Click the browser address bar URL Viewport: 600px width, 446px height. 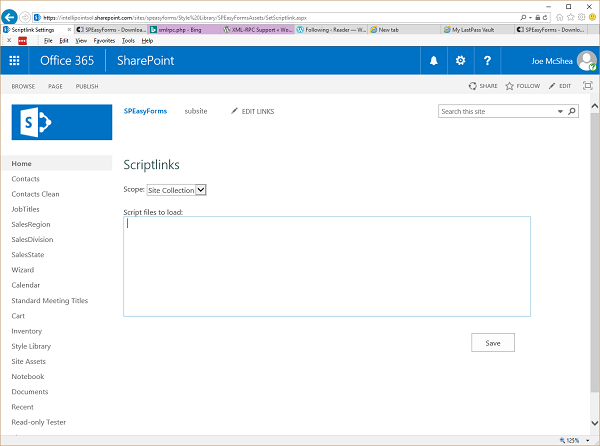coord(175,18)
